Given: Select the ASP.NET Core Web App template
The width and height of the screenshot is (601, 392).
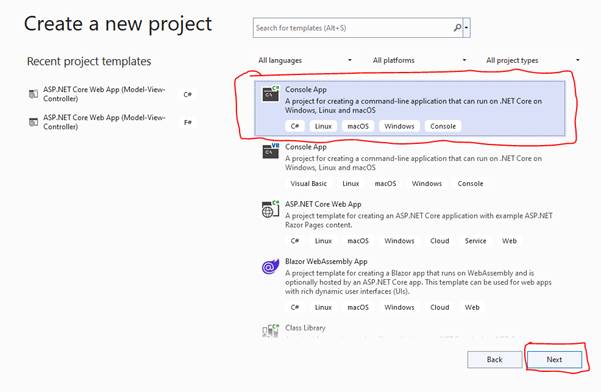Looking at the screenshot, I should 409,223.
